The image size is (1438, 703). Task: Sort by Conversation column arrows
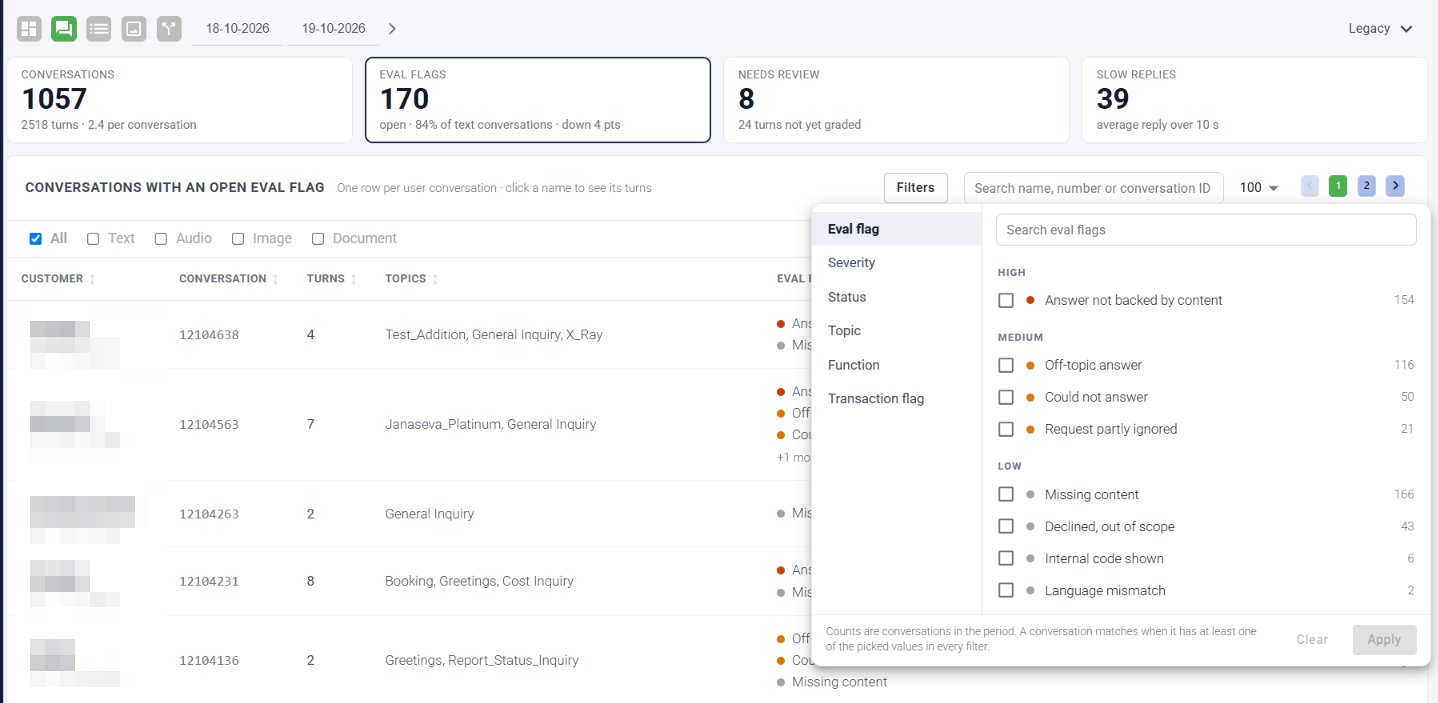pos(275,279)
